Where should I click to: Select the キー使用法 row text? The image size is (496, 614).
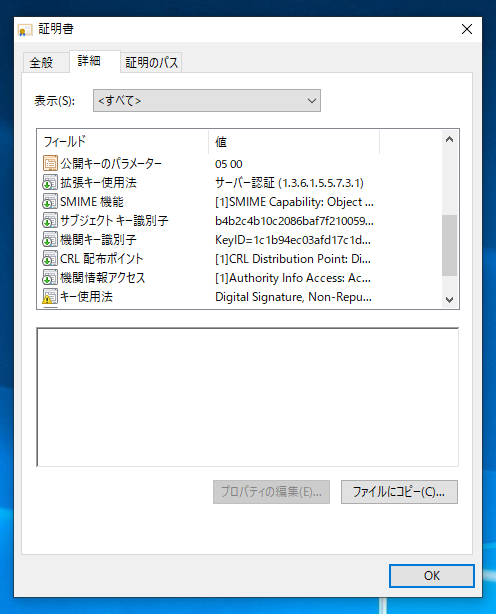point(86,297)
